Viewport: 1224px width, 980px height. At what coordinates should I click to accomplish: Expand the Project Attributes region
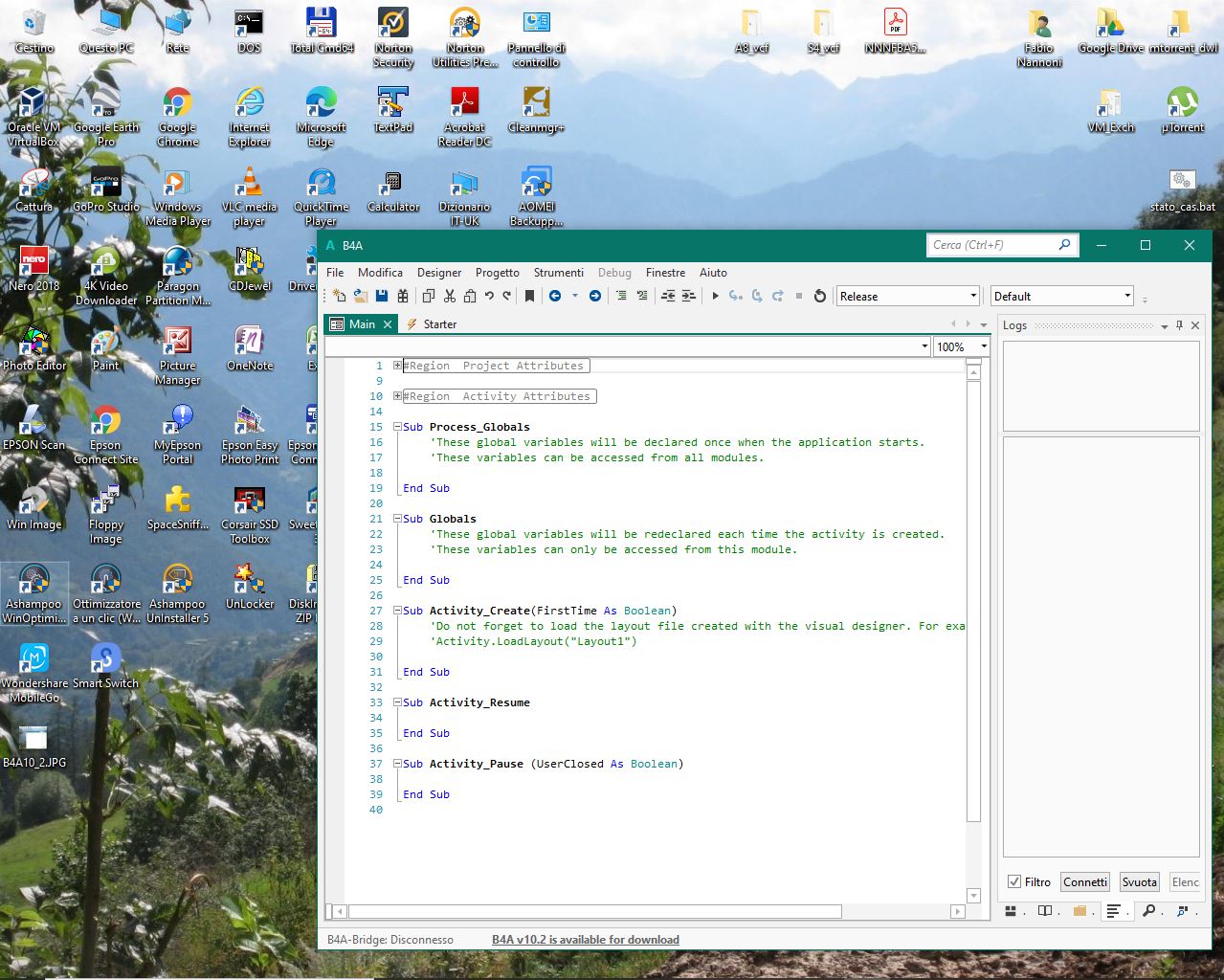click(x=397, y=366)
